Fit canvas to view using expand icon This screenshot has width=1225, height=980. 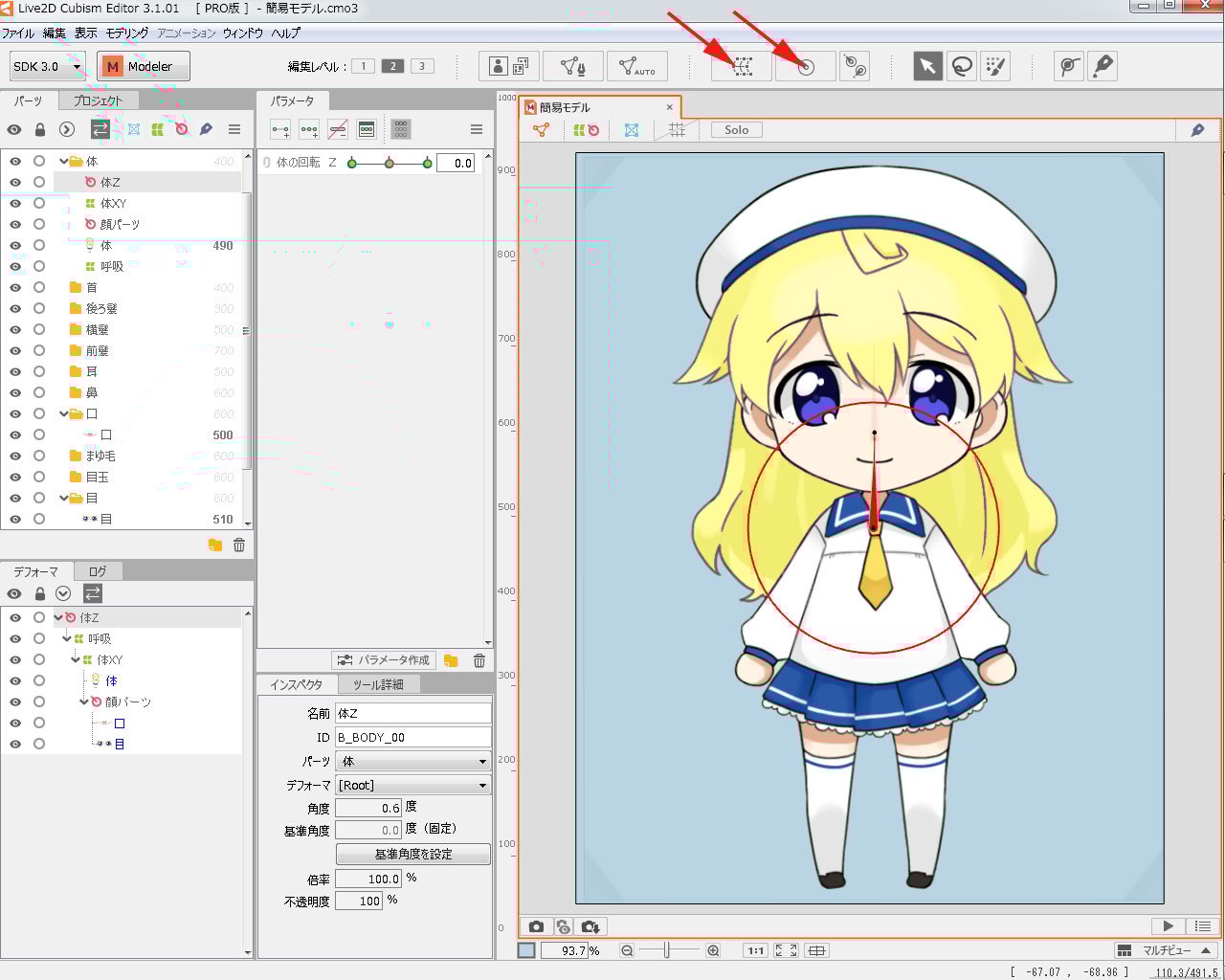(x=787, y=950)
